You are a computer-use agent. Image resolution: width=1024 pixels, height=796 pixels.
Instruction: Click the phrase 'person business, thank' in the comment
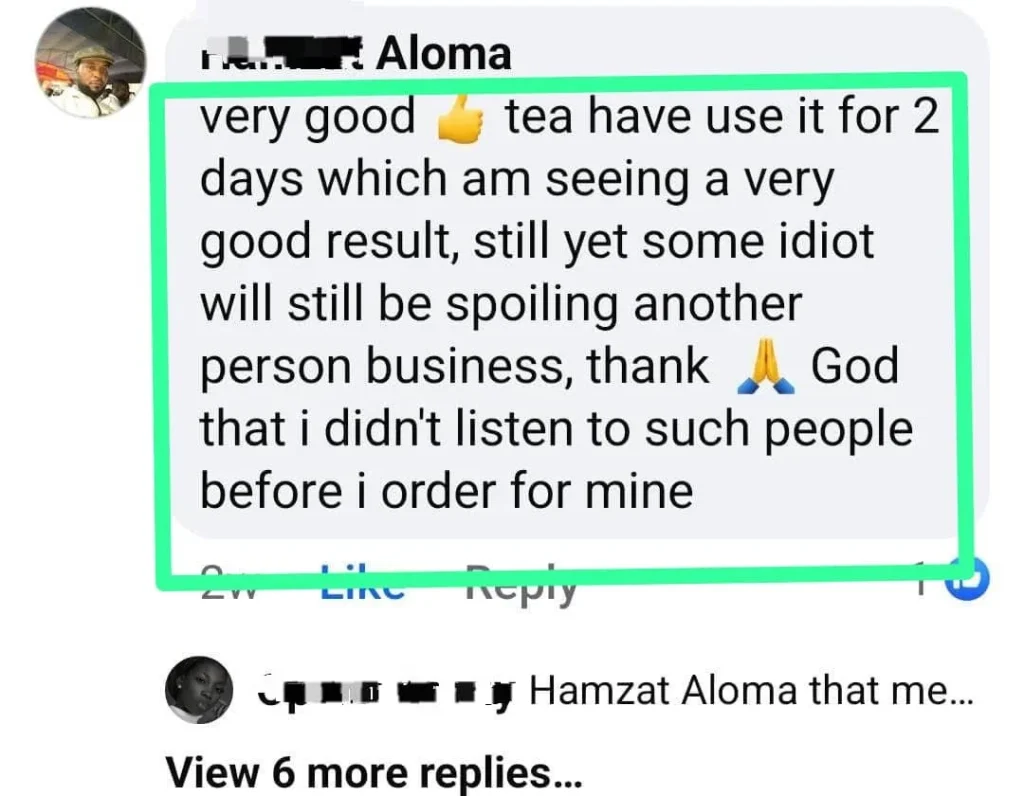pyautogui.click(x=455, y=367)
